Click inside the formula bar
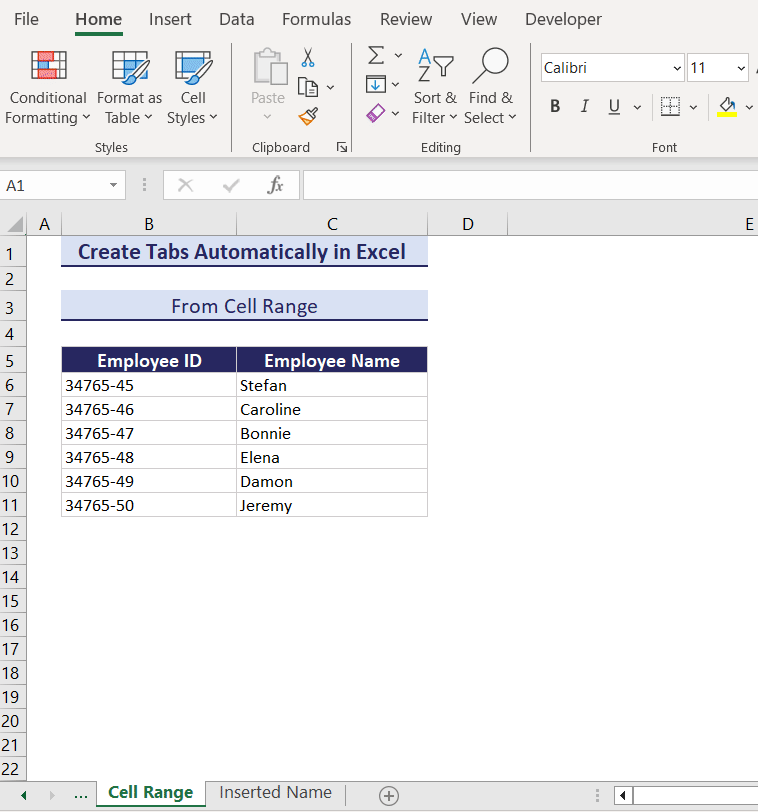Image resolution: width=758 pixels, height=812 pixels. (x=530, y=185)
